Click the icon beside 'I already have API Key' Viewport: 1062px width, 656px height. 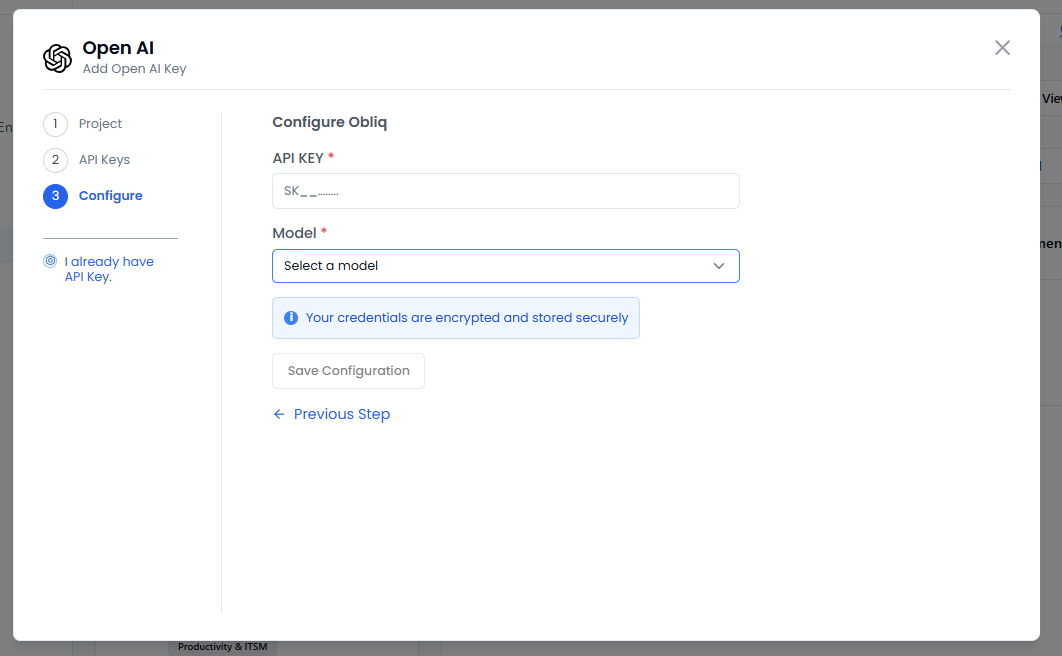pos(50,262)
